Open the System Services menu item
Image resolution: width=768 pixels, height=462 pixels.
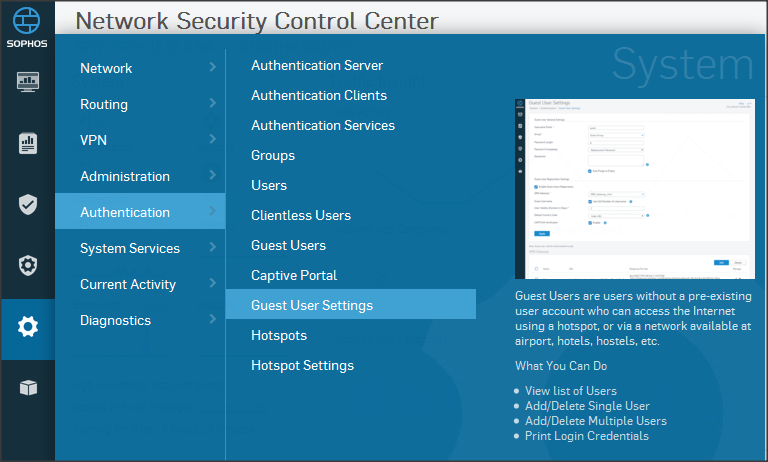coord(130,248)
